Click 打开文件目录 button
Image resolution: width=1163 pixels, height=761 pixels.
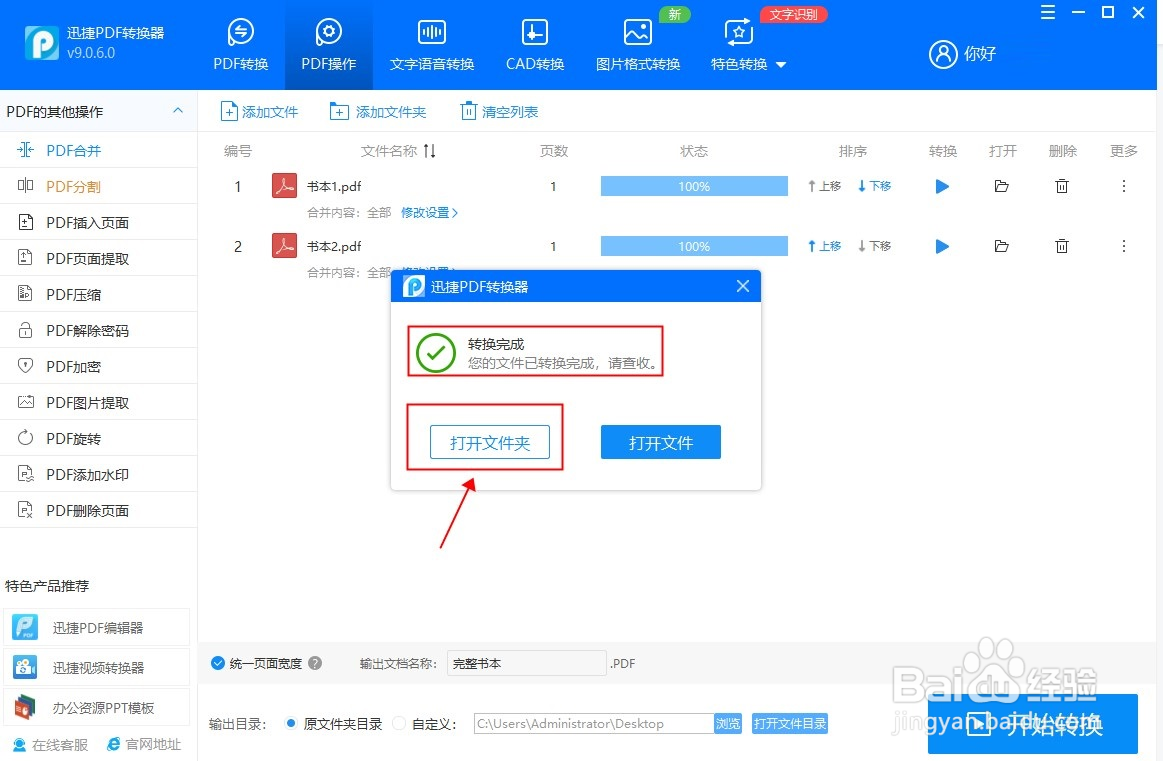pyautogui.click(x=790, y=723)
